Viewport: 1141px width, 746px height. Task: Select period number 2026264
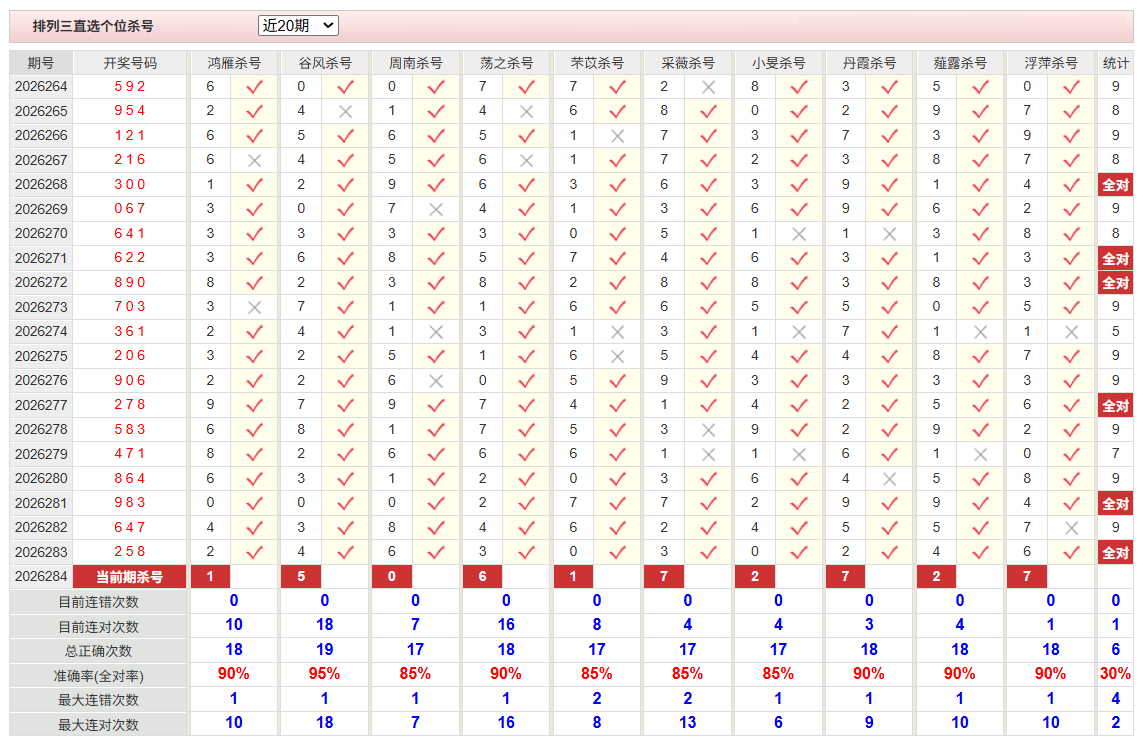(x=41, y=87)
